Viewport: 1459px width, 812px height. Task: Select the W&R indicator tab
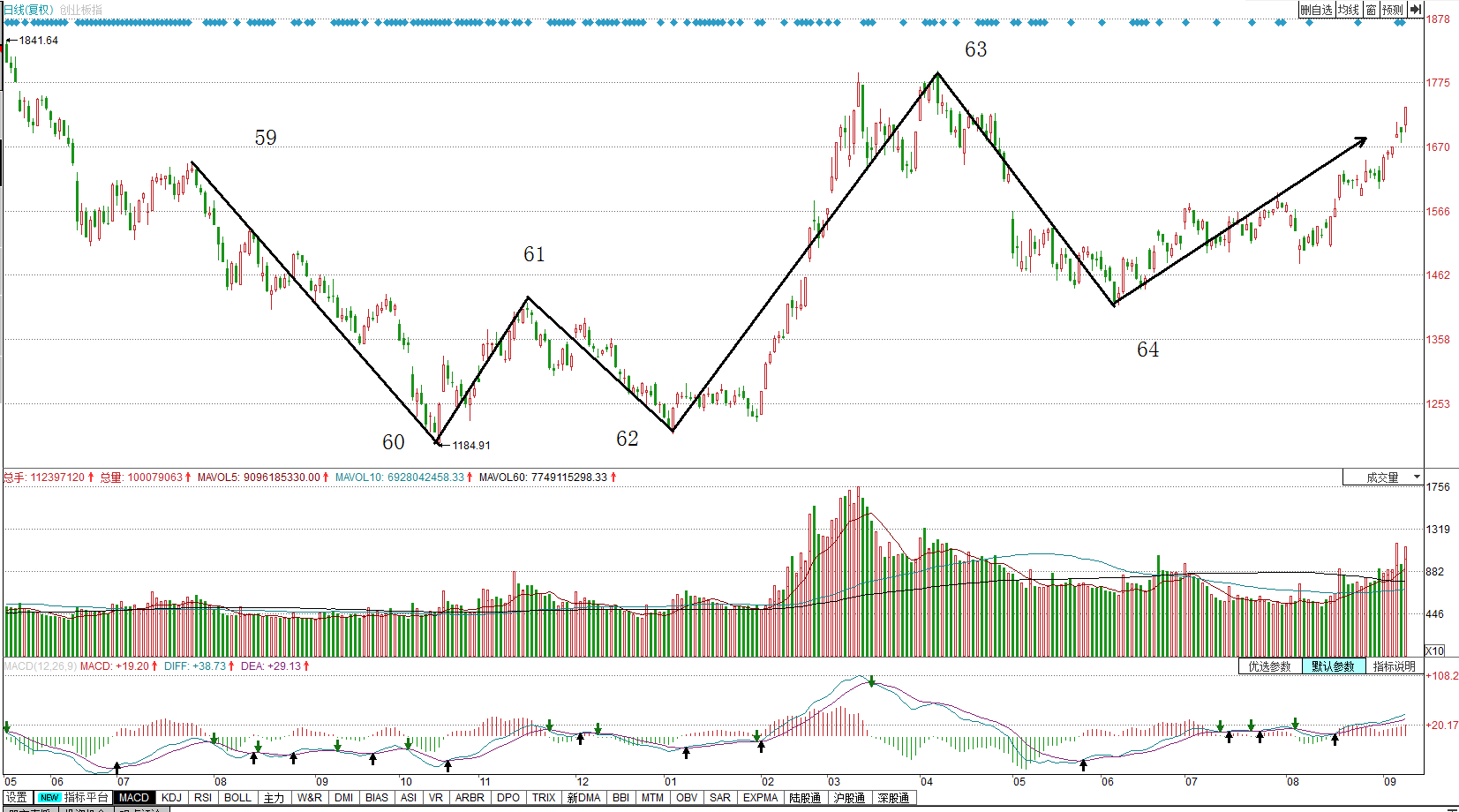(x=309, y=797)
